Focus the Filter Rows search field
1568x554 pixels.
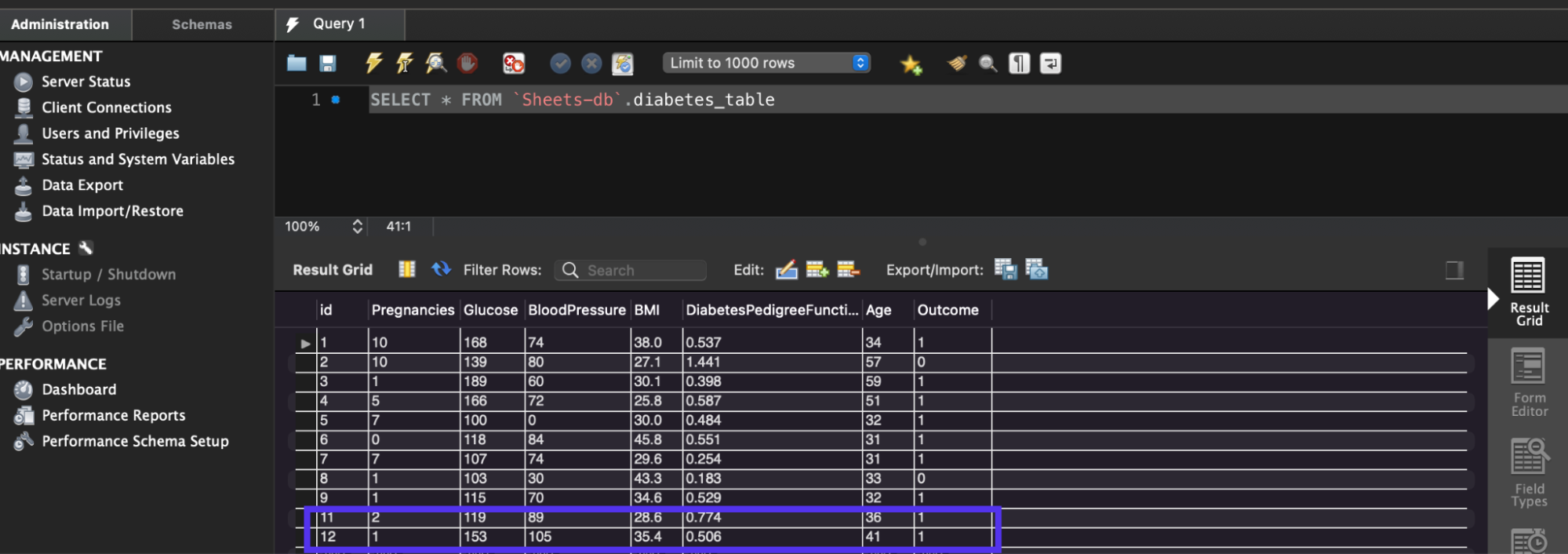[631, 270]
